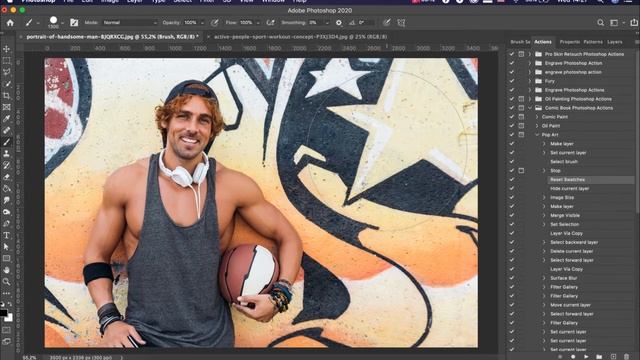Image resolution: width=640 pixels, height=360 pixels.
Task: Select the Dodge tool
Action: (7, 212)
